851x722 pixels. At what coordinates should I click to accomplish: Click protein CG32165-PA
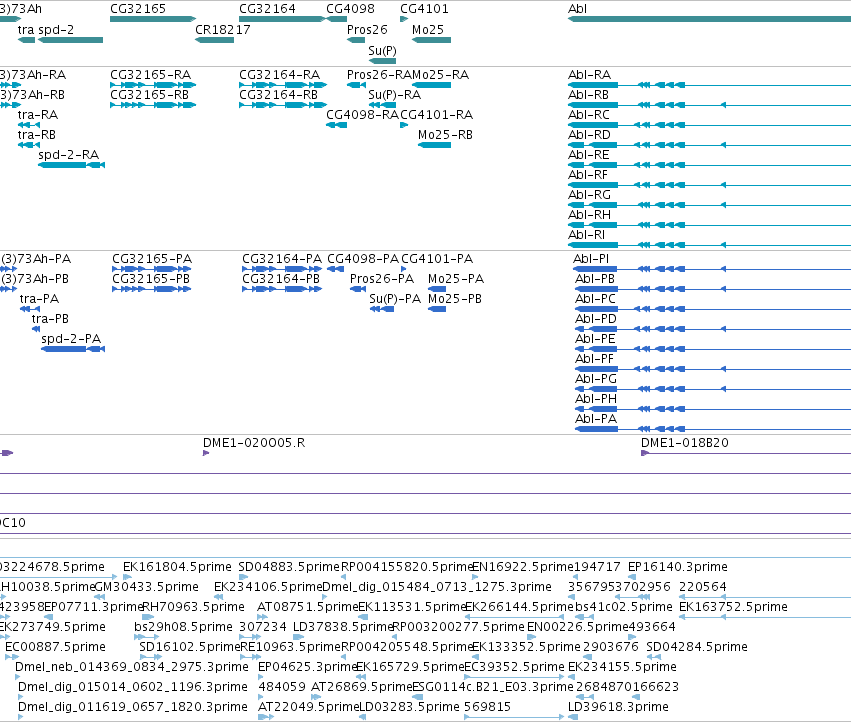152,258
